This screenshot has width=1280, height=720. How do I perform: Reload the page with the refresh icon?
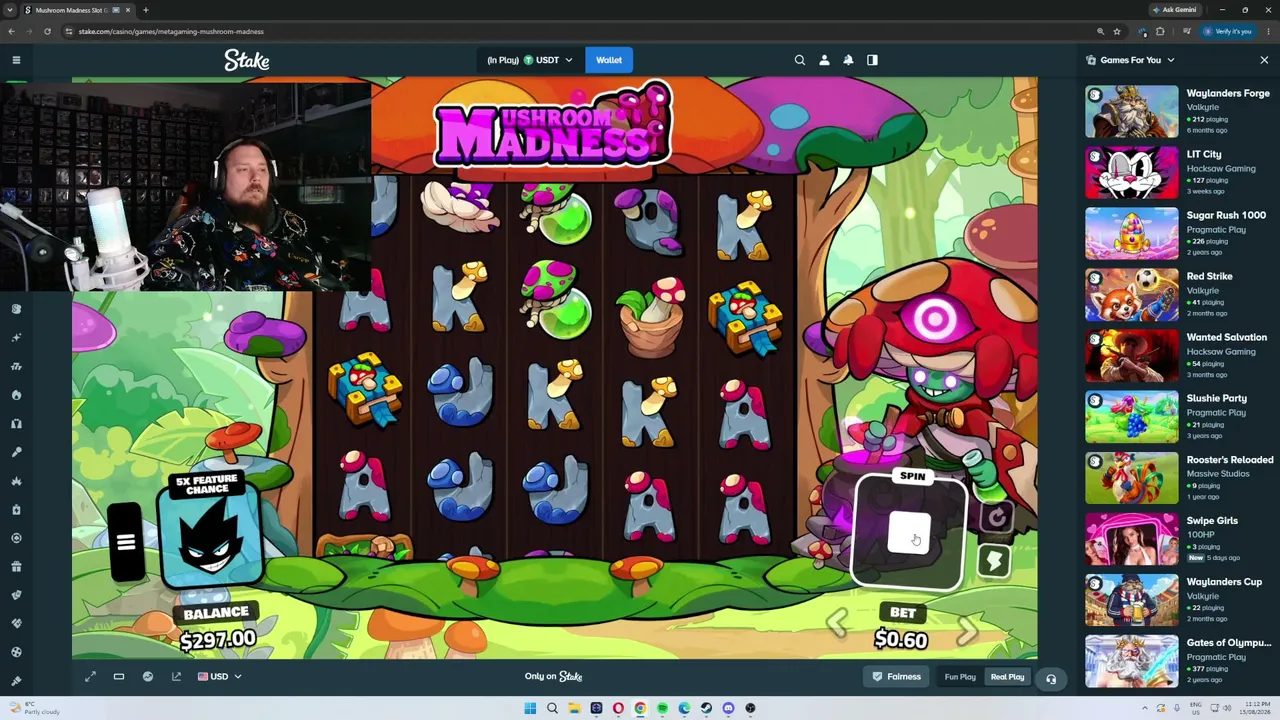(47, 31)
